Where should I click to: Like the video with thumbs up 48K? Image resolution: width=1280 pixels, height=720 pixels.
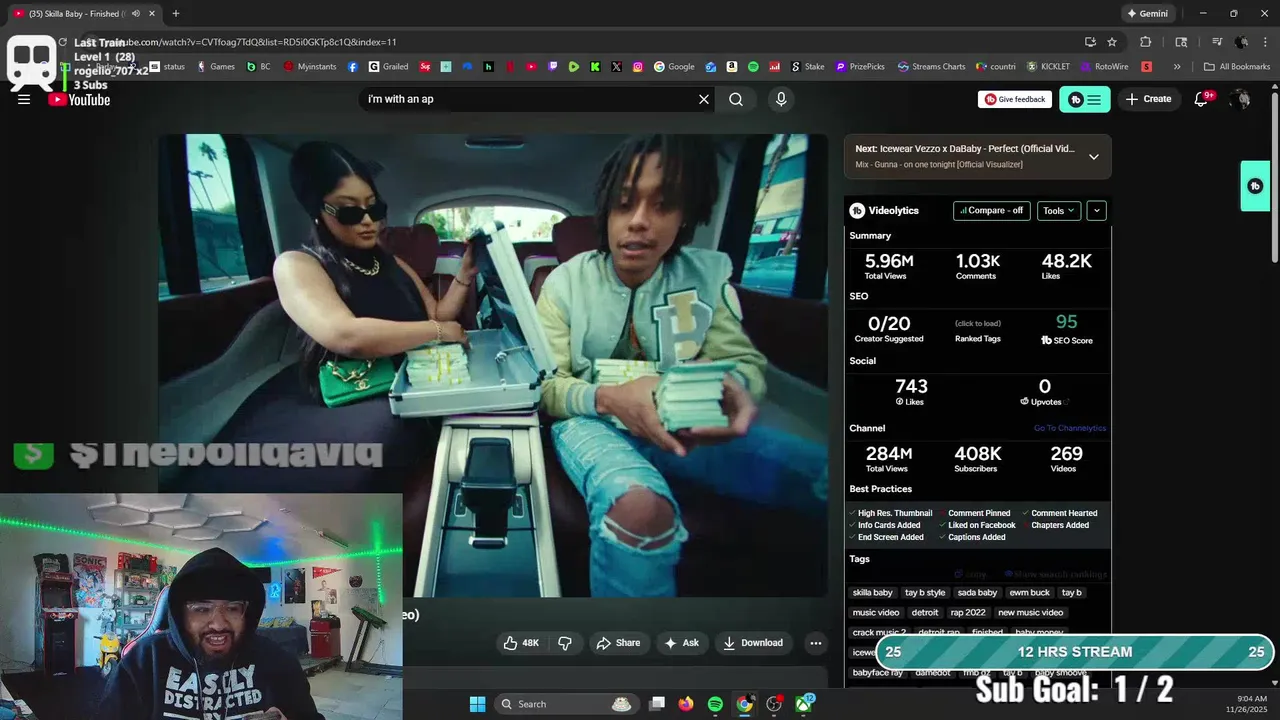pyautogui.click(x=522, y=643)
